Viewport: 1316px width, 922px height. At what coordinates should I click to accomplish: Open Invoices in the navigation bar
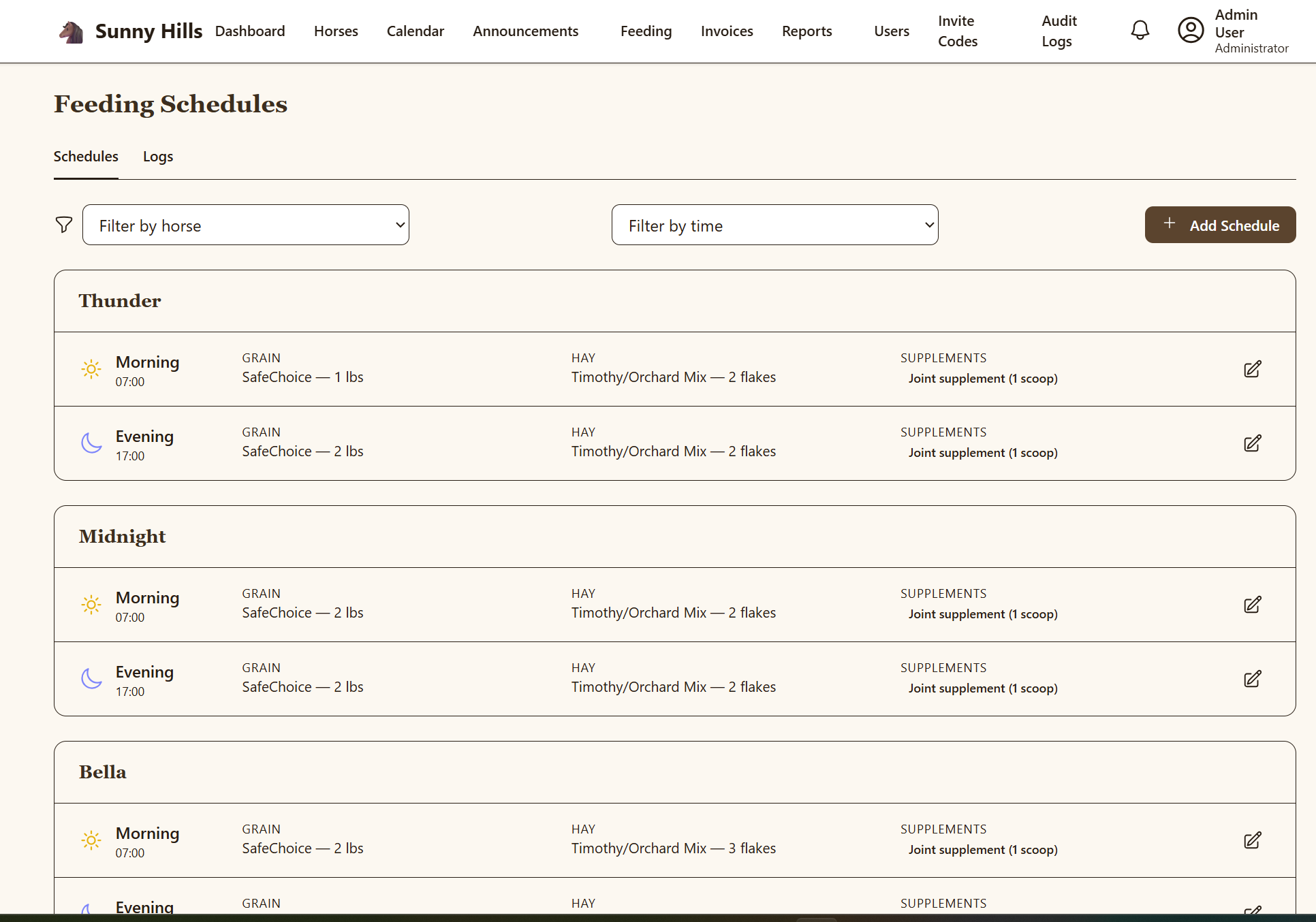point(727,31)
